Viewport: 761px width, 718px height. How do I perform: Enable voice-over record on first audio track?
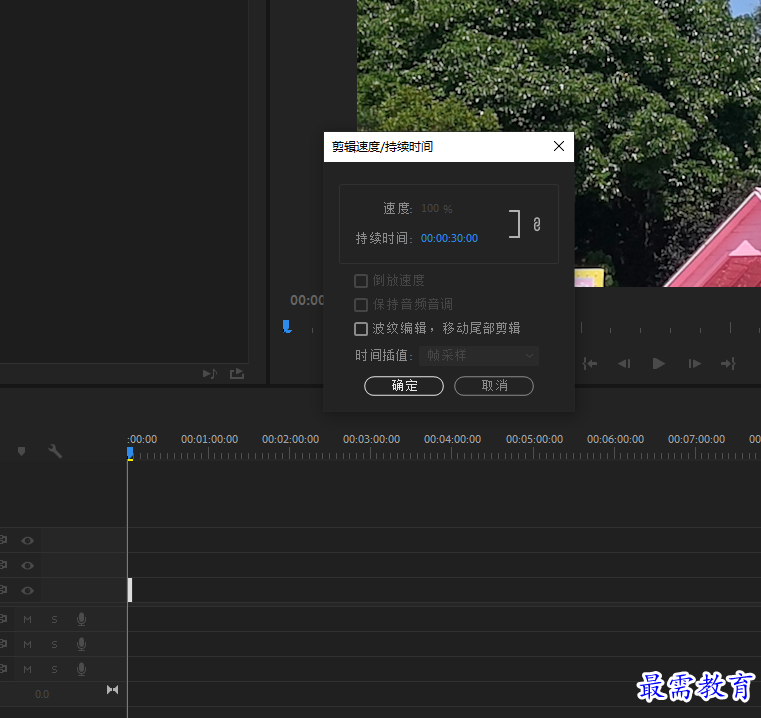[82, 619]
